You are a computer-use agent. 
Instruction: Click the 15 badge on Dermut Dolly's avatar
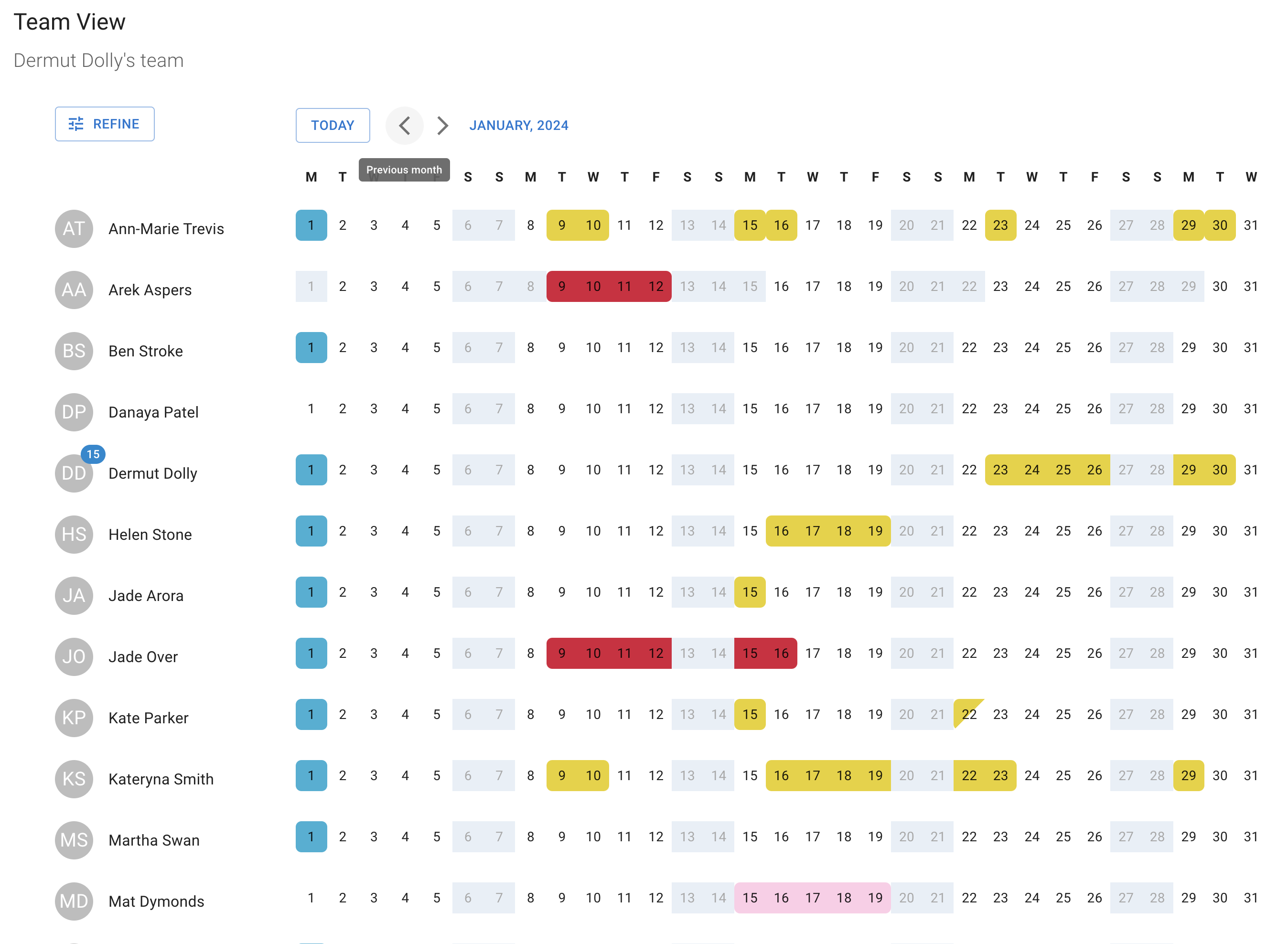click(x=93, y=454)
